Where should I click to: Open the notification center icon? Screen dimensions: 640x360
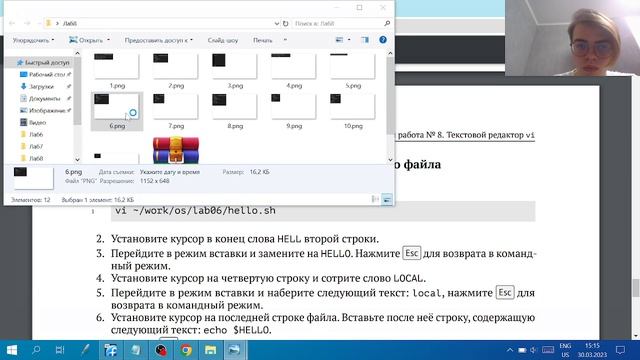[620, 350]
